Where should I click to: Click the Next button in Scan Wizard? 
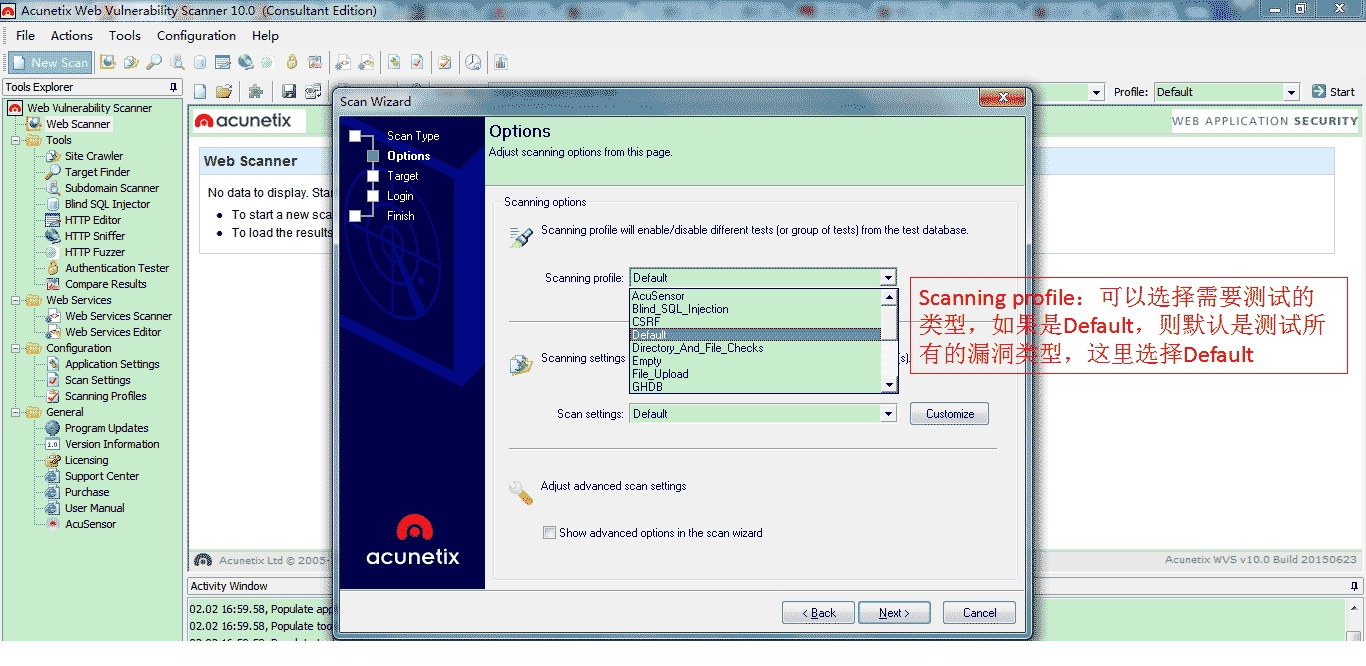(x=894, y=613)
